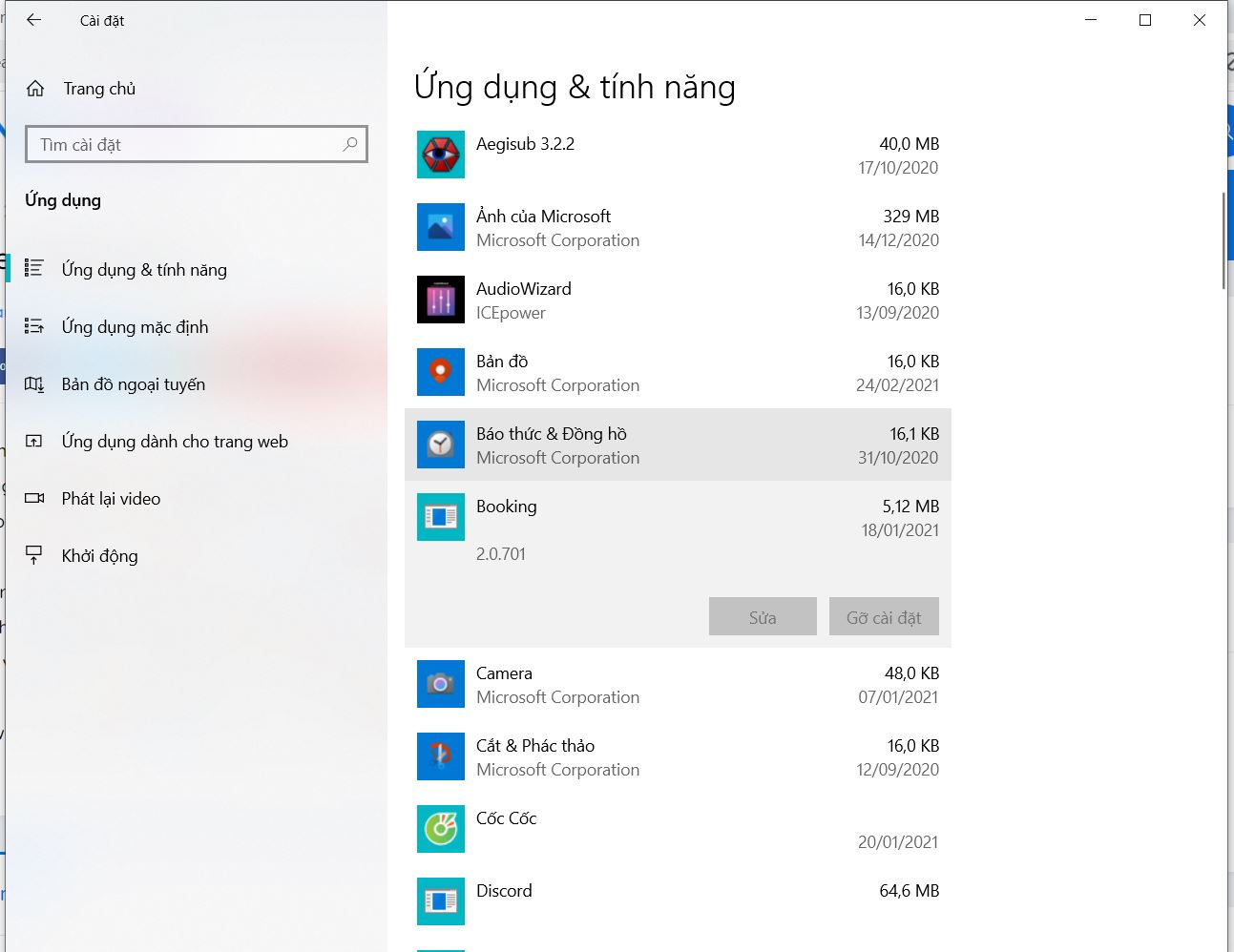Click the Discord app icon
The image size is (1234, 952).
[x=440, y=900]
